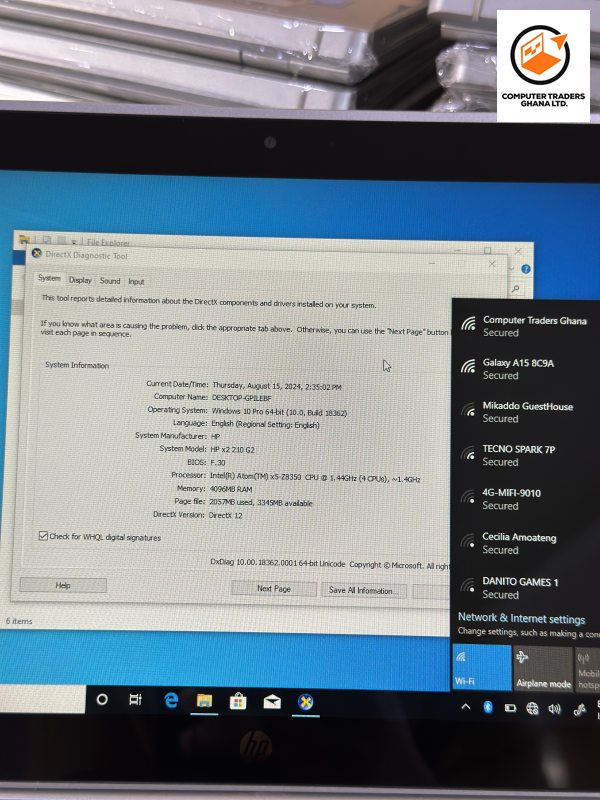Image resolution: width=600 pixels, height=800 pixels.
Task: Click the network globe tray icon
Action: pos(532,708)
